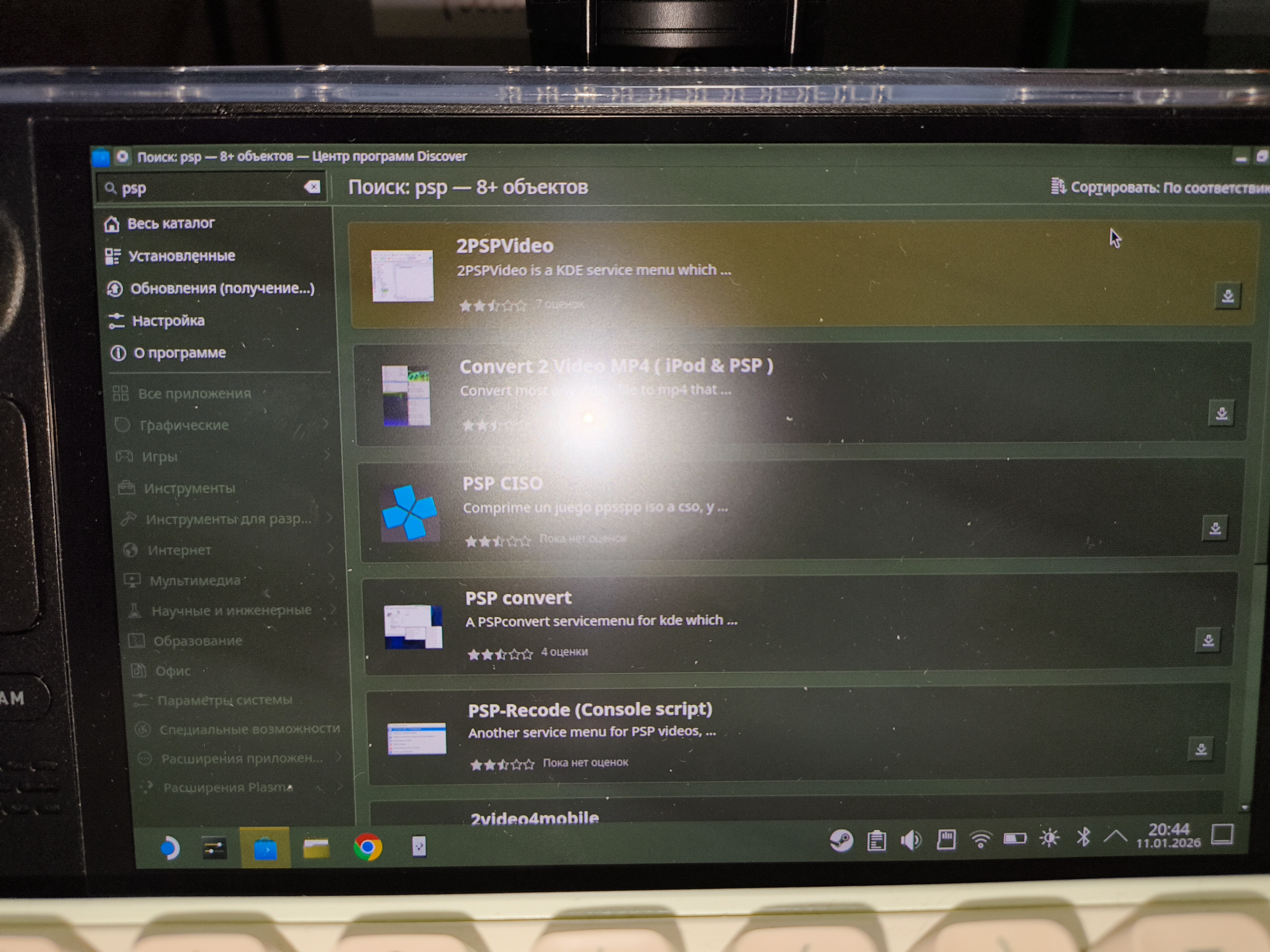Image resolution: width=1270 pixels, height=952 pixels.
Task: Clear the psp search field
Action: [312, 187]
